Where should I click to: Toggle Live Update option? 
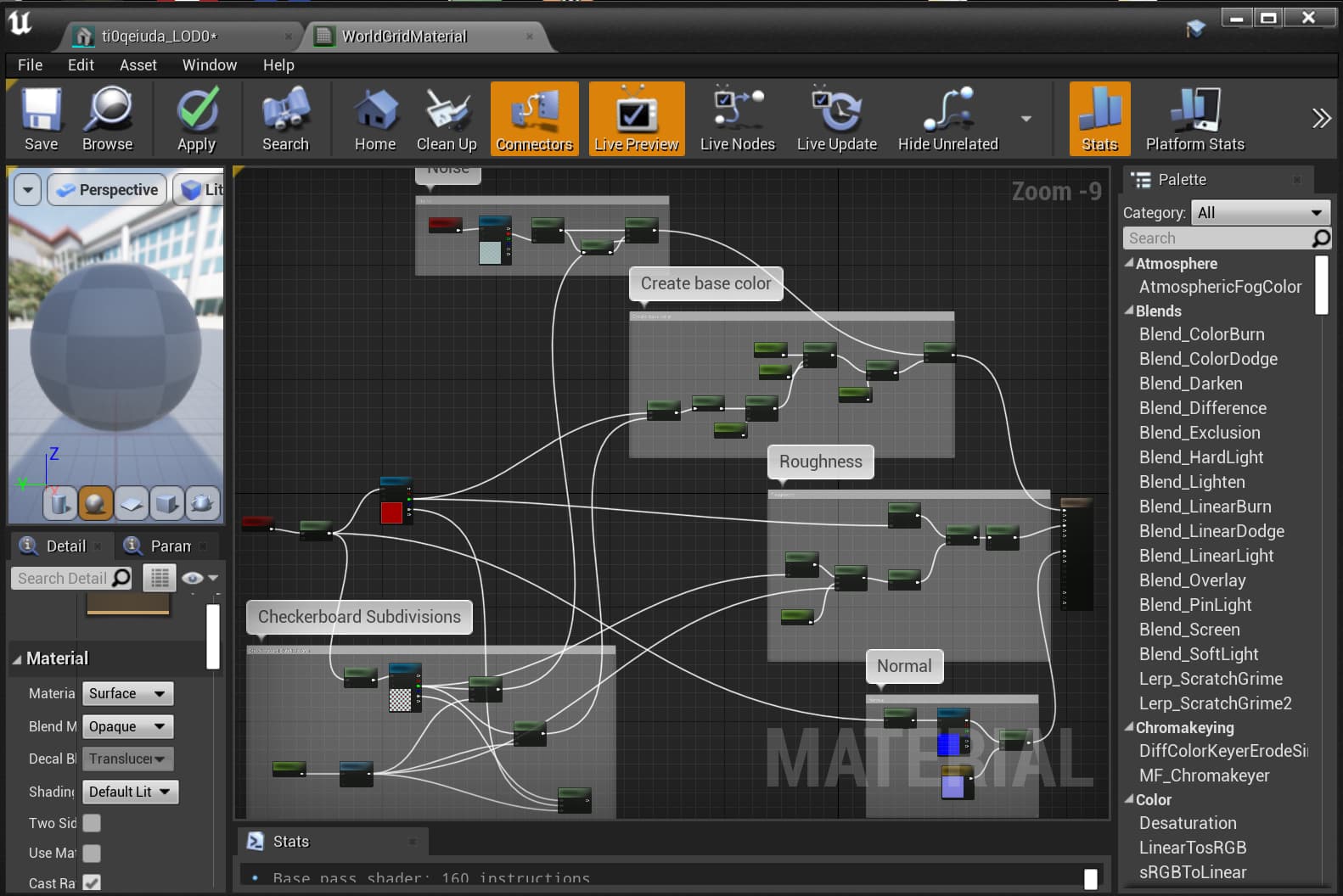click(837, 119)
